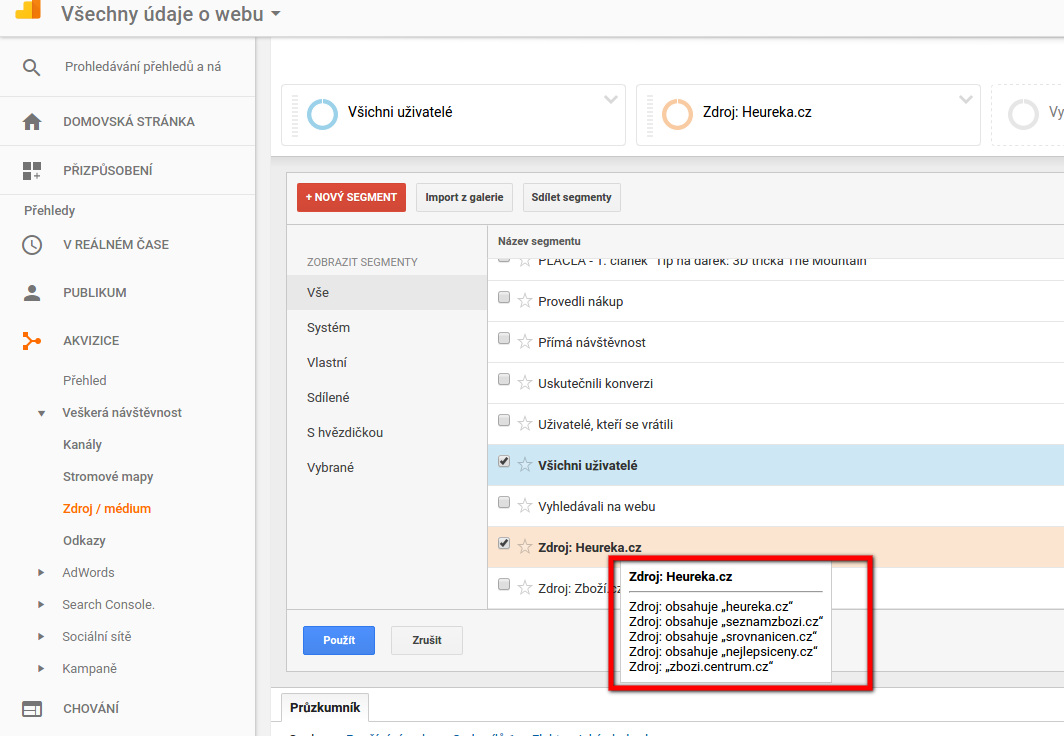Open the Přizpůsobení customization icon

coord(32,171)
